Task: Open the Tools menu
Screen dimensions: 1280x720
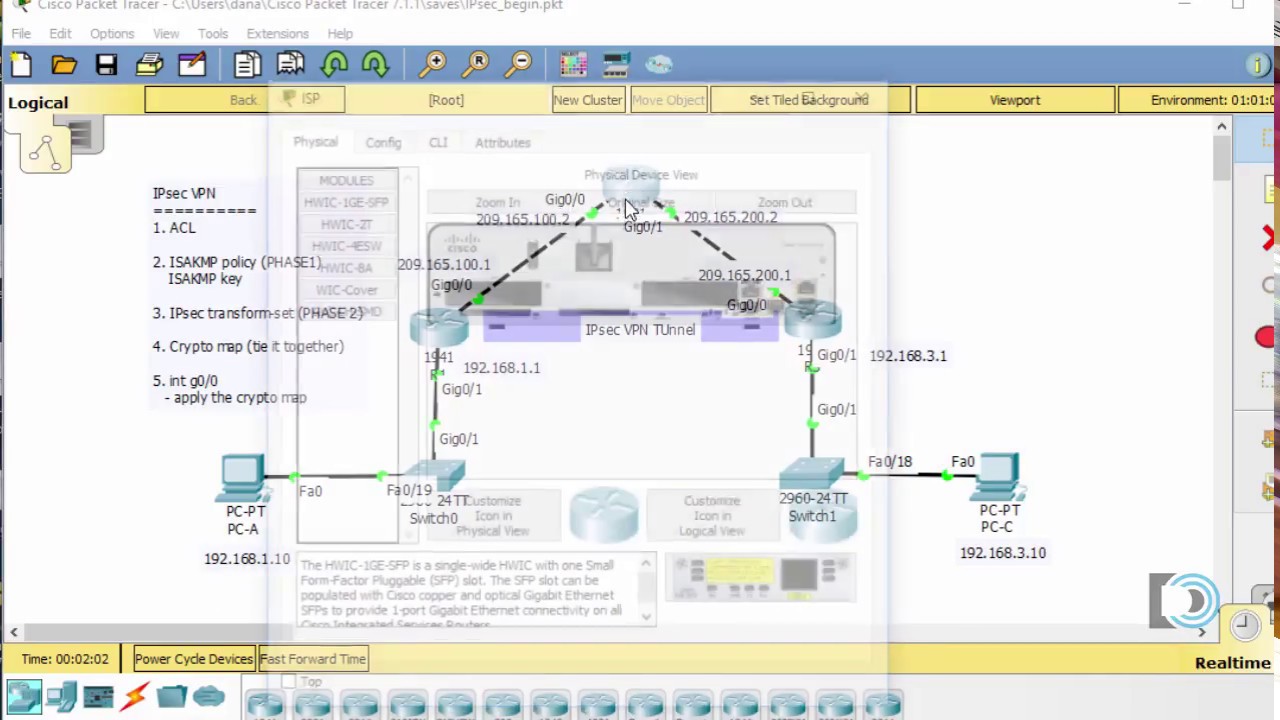Action: (213, 33)
